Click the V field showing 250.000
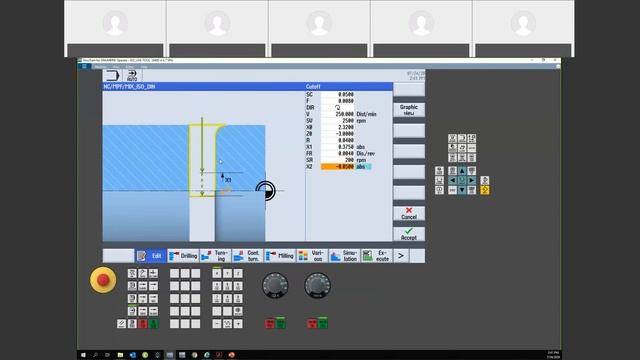The image size is (640, 360). click(x=338, y=114)
